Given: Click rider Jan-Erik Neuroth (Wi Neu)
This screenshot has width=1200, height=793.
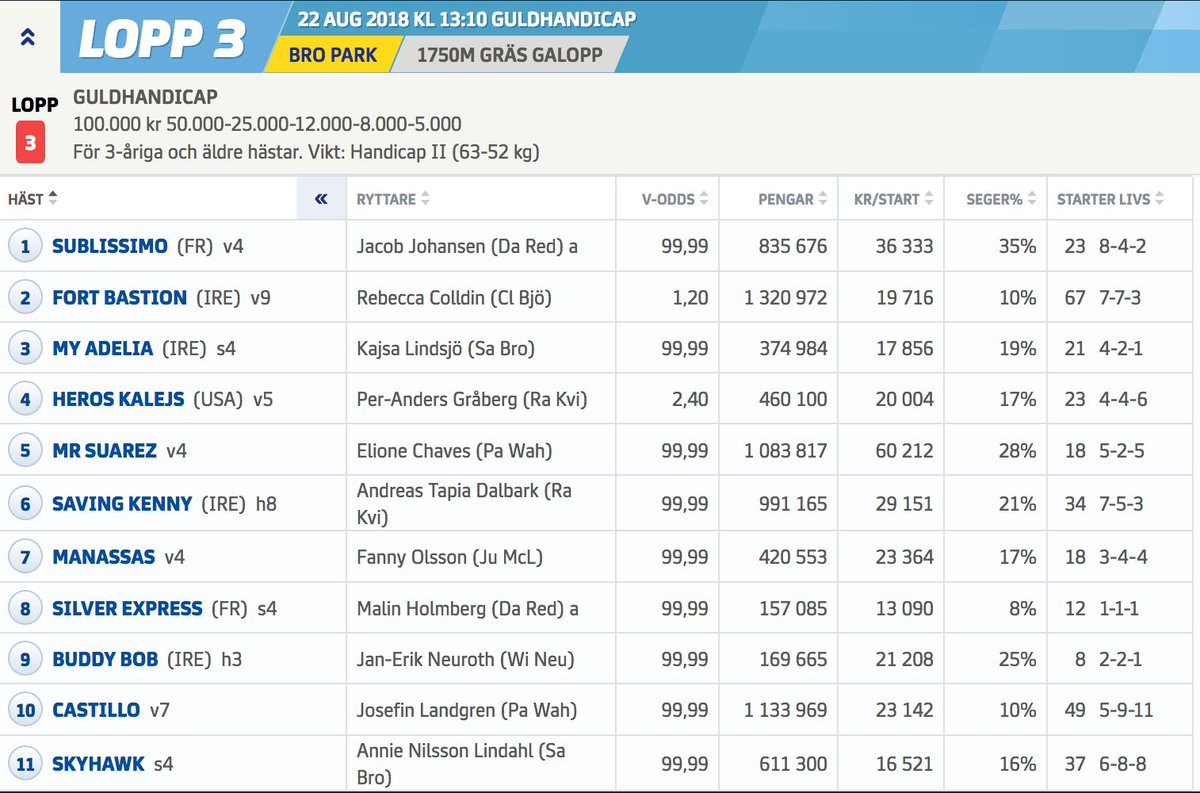Looking at the screenshot, I should click(465, 659).
